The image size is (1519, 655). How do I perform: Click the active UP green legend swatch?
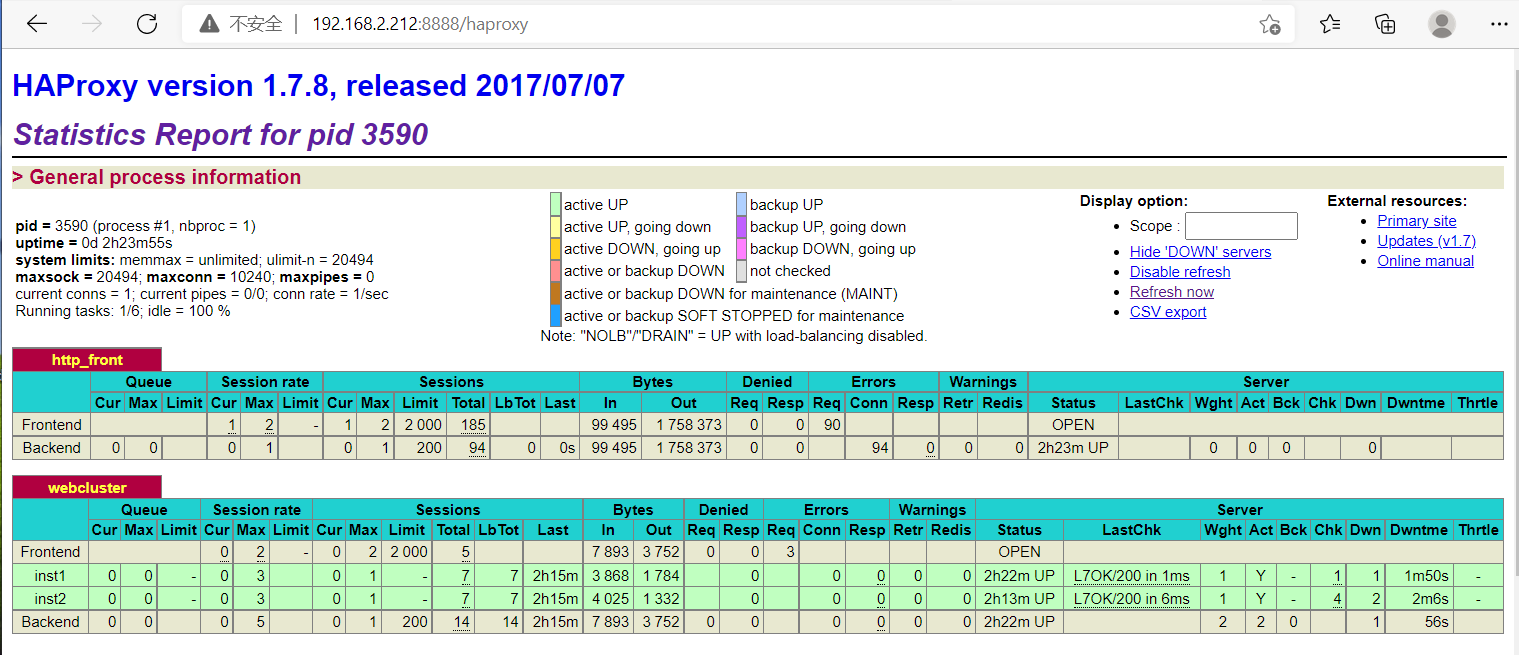(x=555, y=204)
